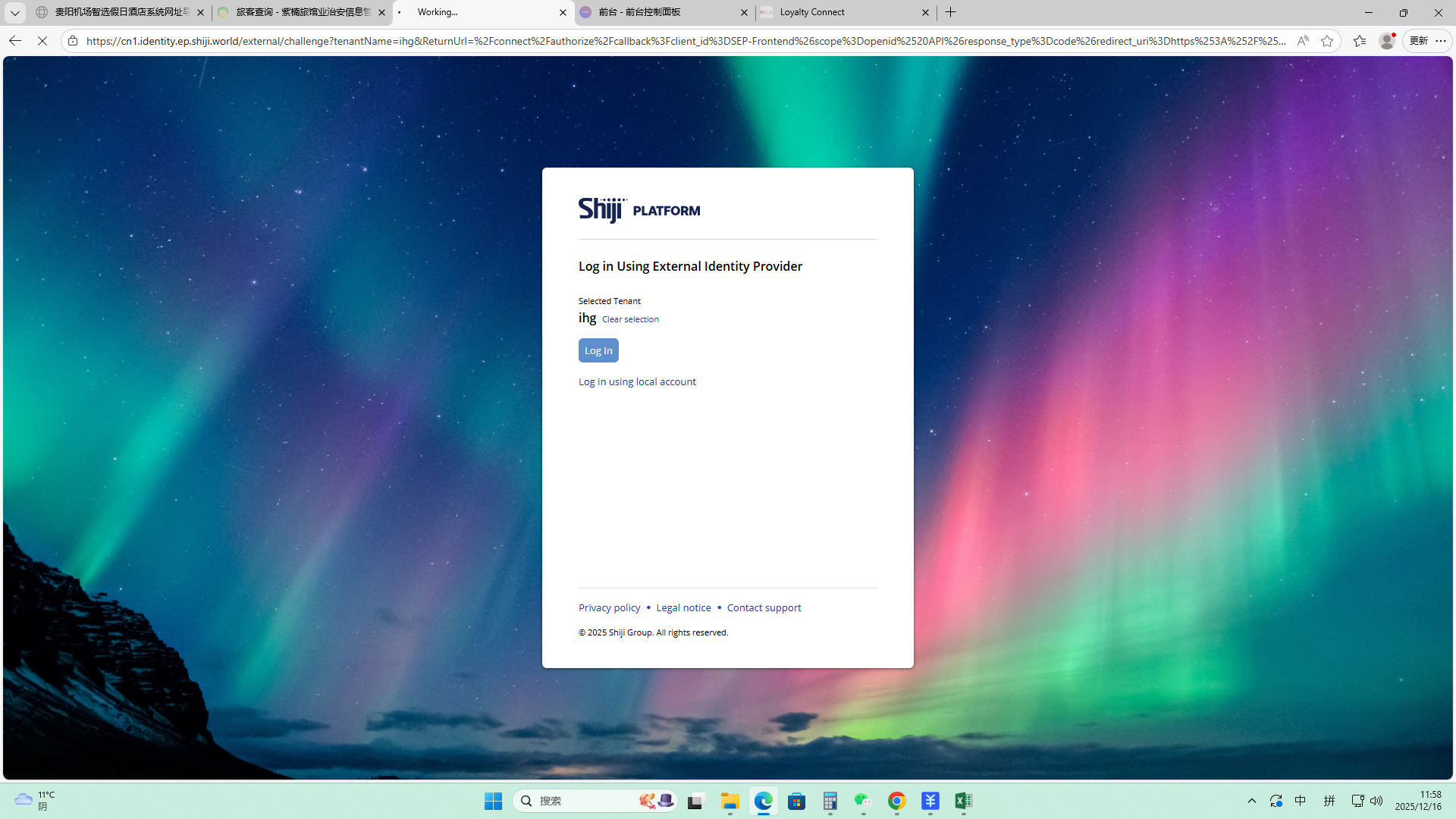Open the Privacy policy link
This screenshot has height=819, width=1456.
point(609,607)
